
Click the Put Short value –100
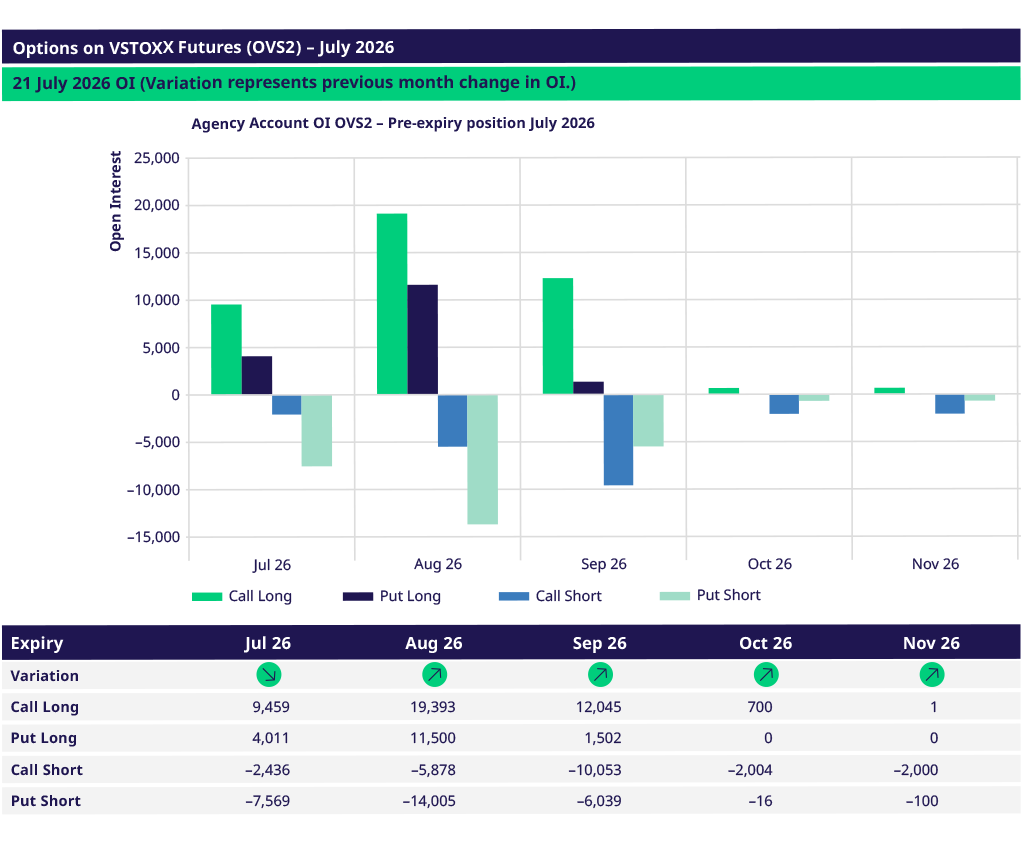(922, 801)
